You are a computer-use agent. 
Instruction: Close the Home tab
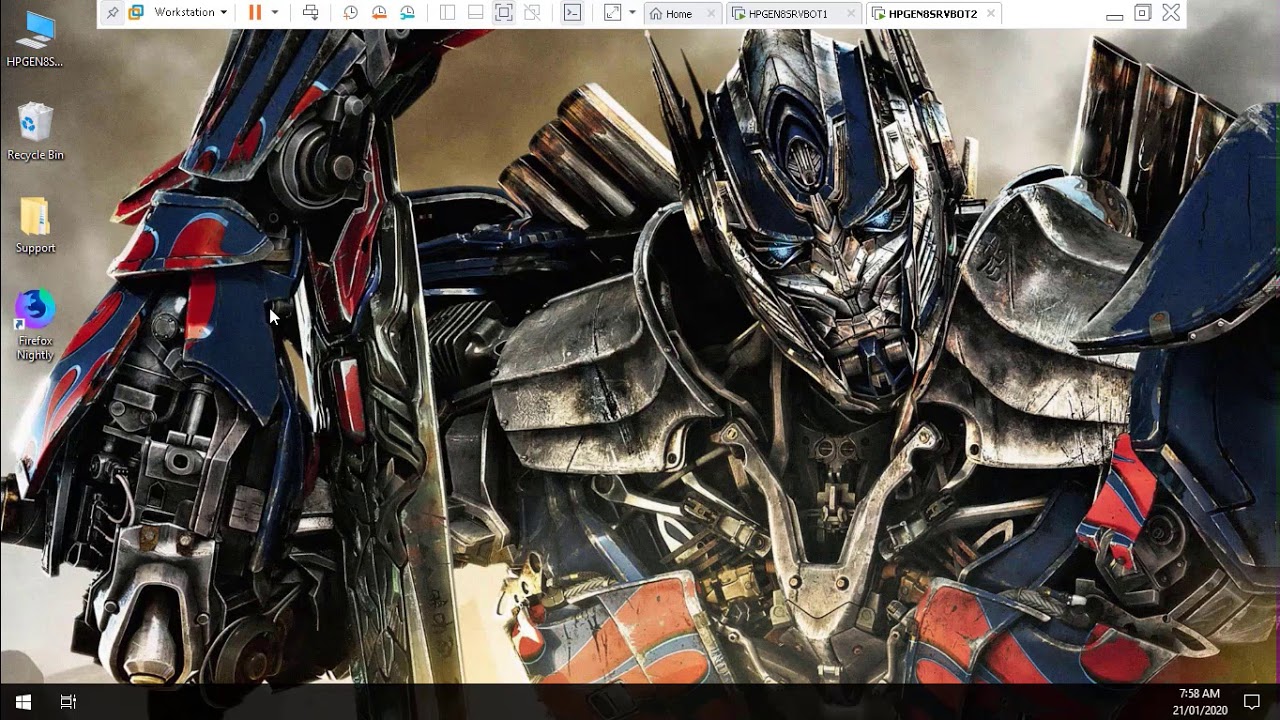pos(711,14)
